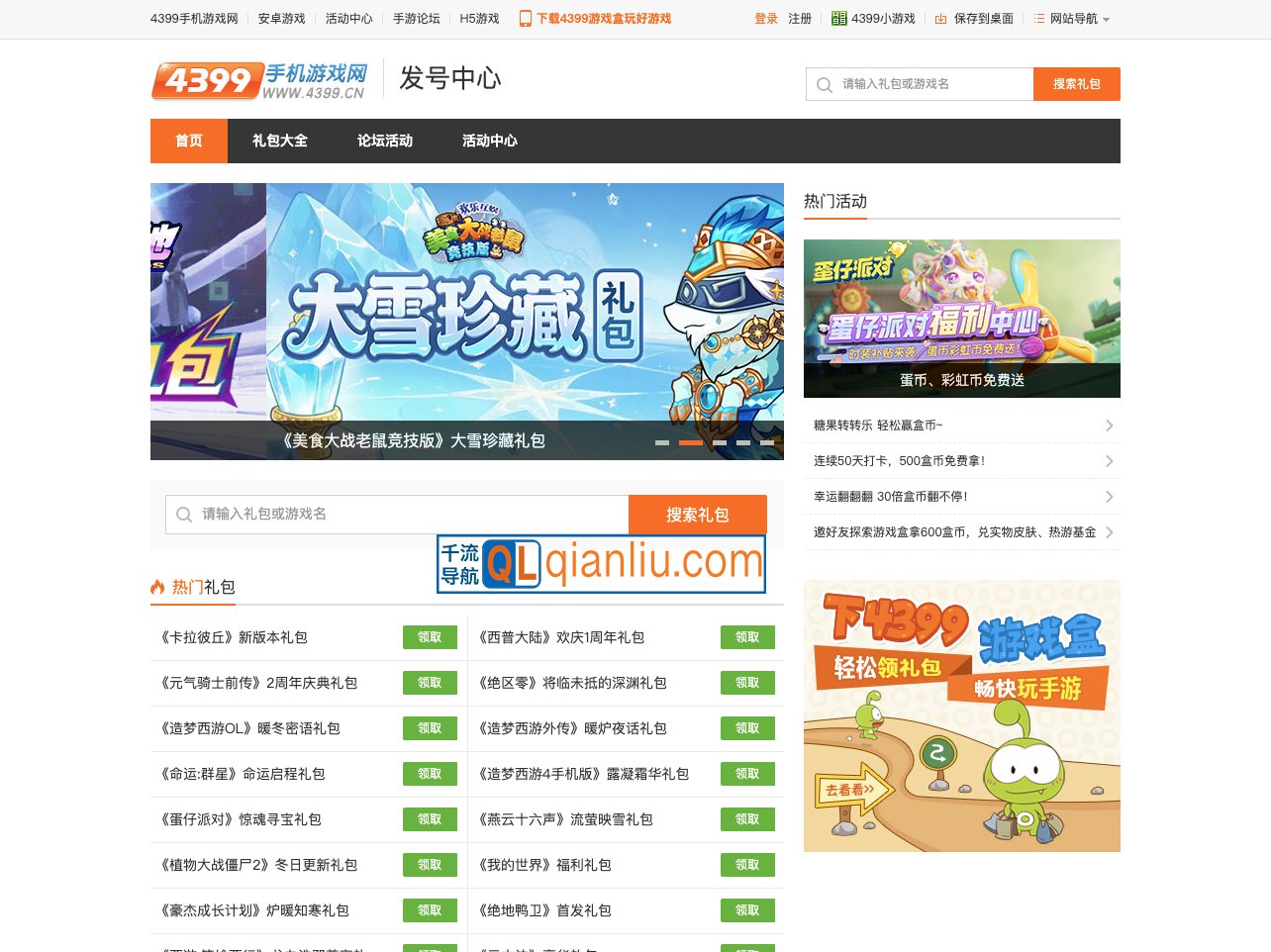Expand the 幸运翻翻翻 activity chevron

point(1110,496)
